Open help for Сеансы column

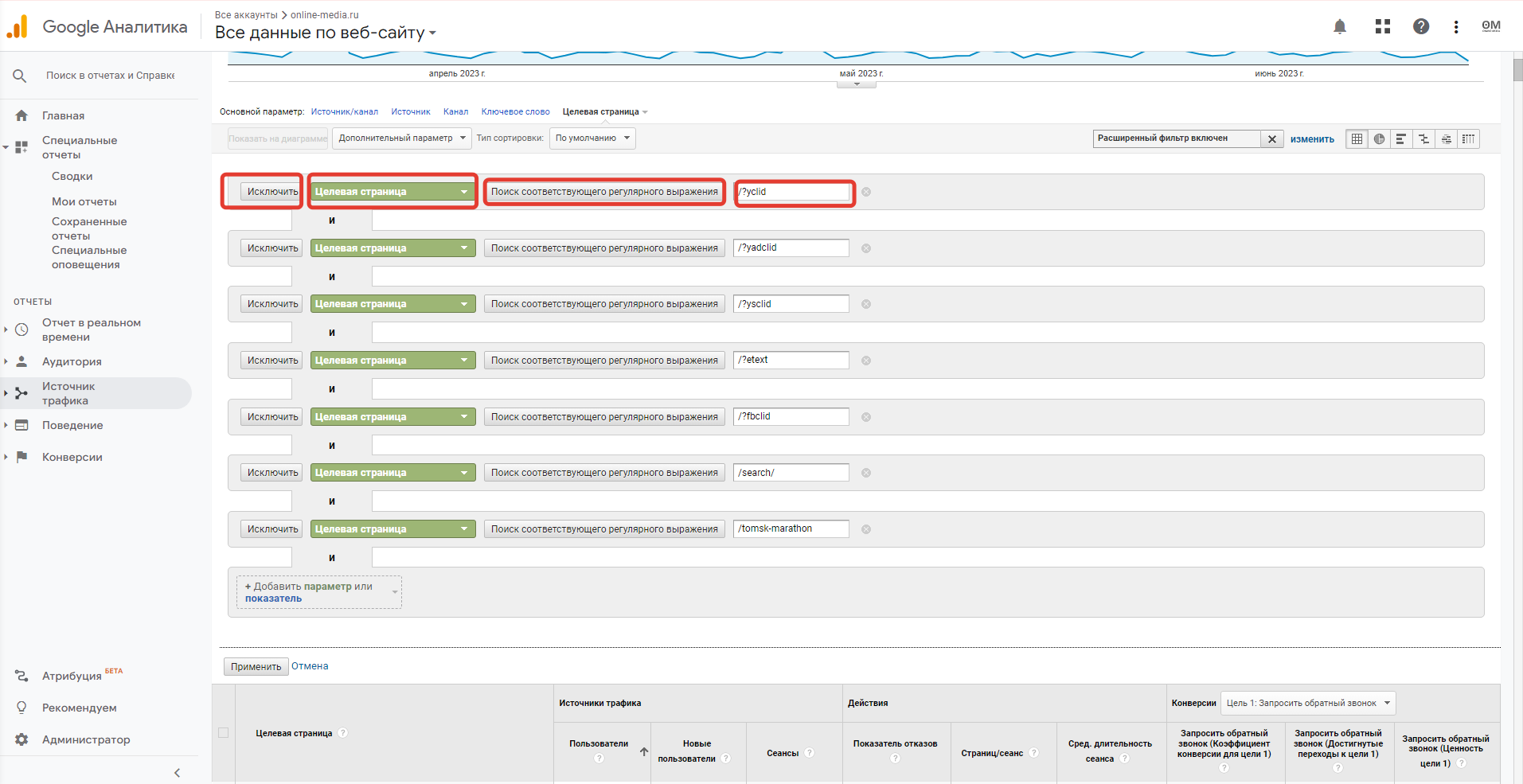(809, 753)
